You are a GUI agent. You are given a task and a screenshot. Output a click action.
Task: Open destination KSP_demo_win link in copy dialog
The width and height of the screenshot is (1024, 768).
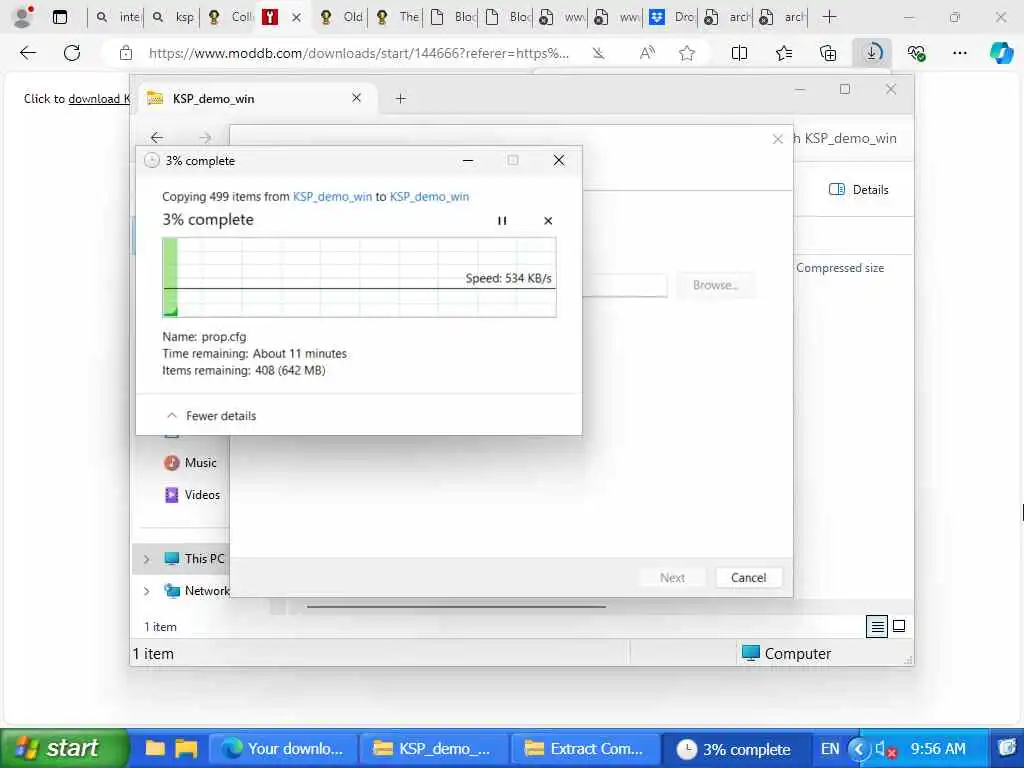click(x=429, y=197)
